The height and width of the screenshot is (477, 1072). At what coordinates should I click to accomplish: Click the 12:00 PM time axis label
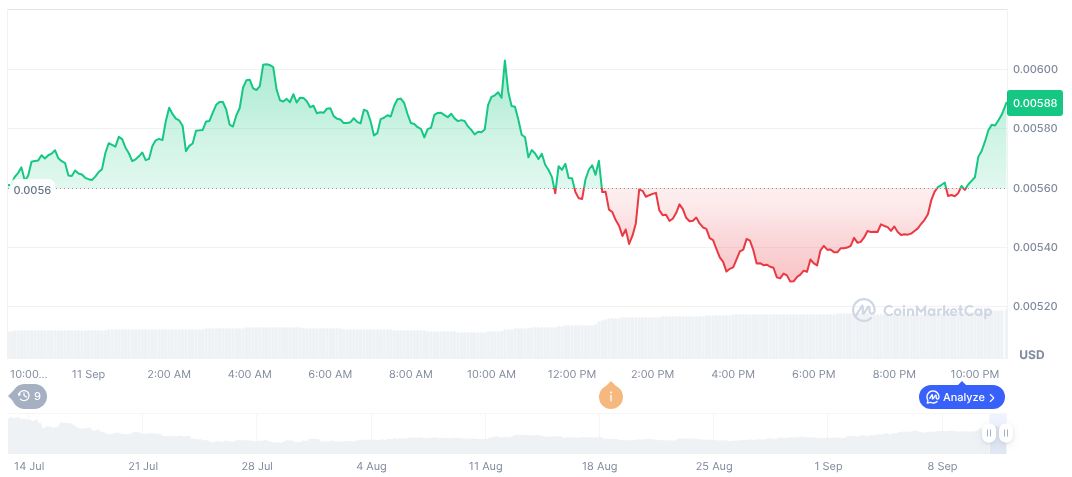click(572, 374)
